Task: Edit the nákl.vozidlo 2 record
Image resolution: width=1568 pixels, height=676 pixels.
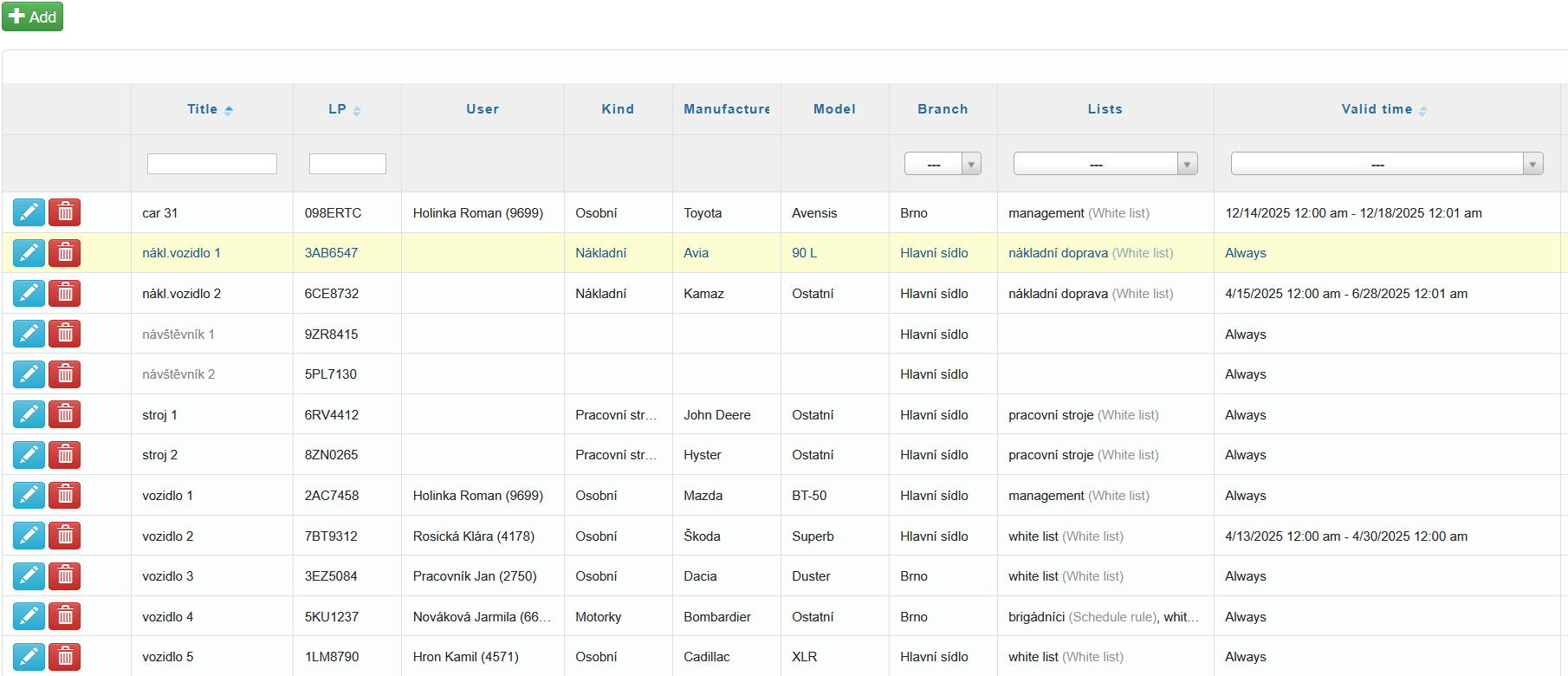Action: (29, 294)
